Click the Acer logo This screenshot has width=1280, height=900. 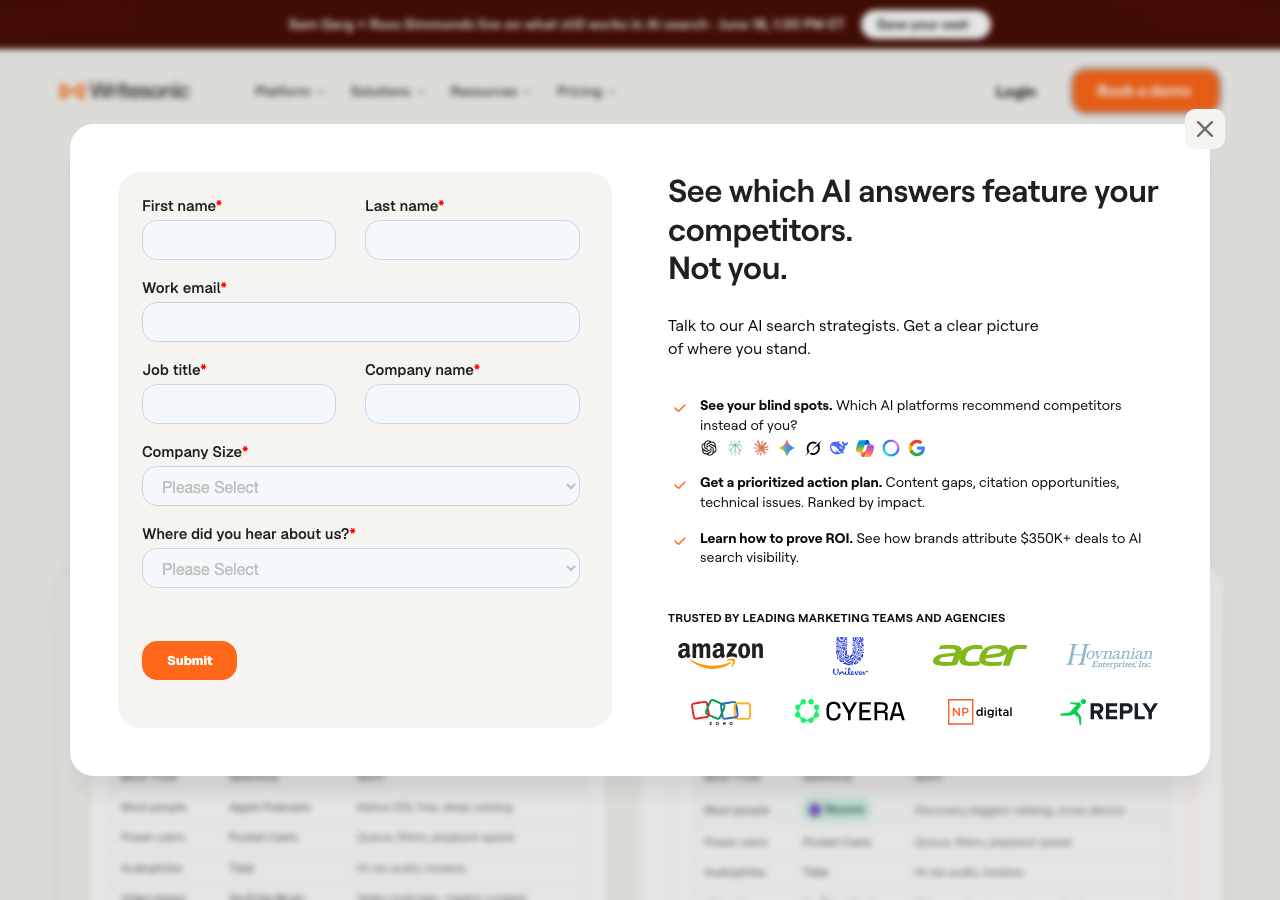979,655
